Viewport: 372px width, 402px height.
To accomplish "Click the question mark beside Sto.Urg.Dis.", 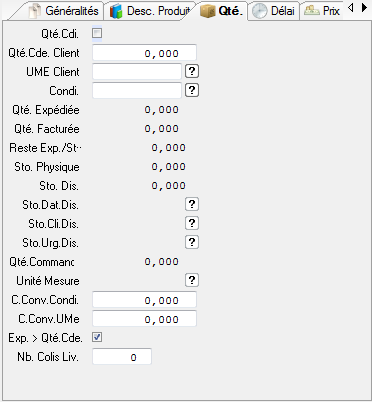I will point(192,242).
